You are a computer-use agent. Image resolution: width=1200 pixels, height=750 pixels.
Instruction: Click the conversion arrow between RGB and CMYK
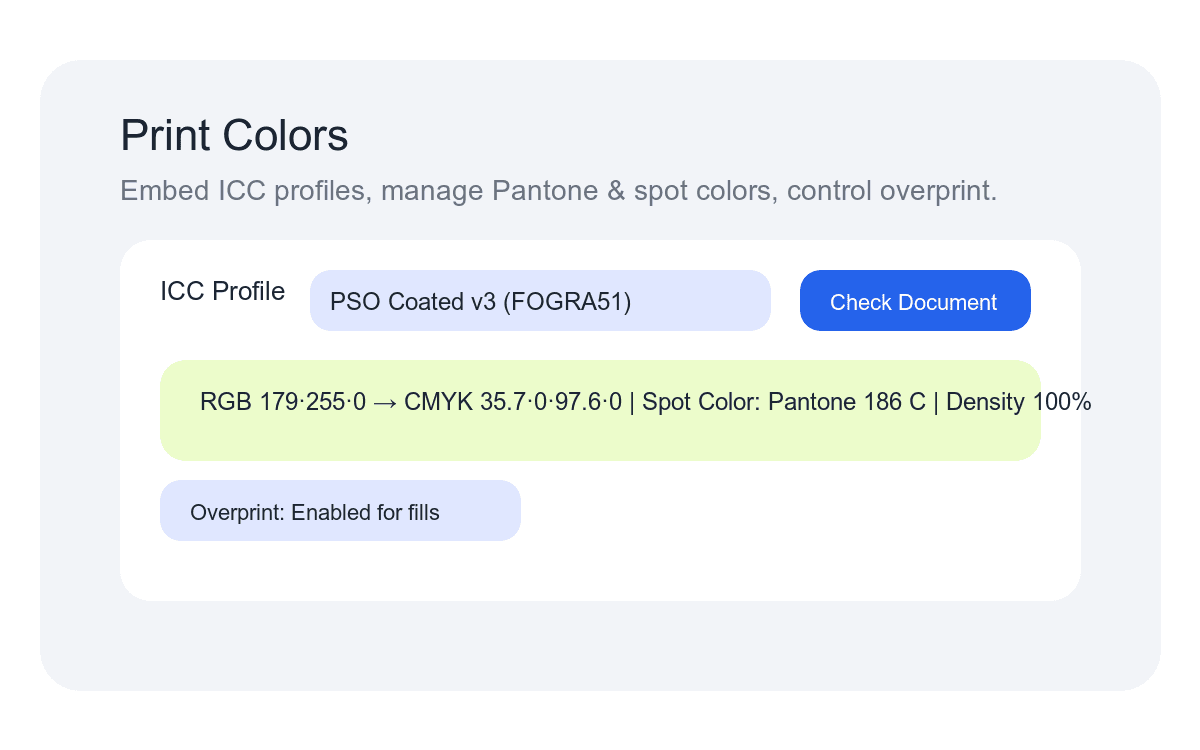click(387, 402)
